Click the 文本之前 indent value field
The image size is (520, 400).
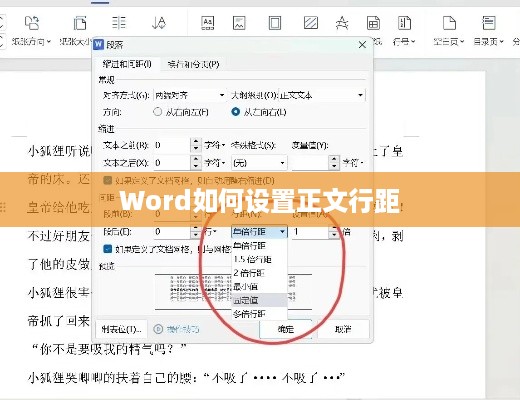172,145
